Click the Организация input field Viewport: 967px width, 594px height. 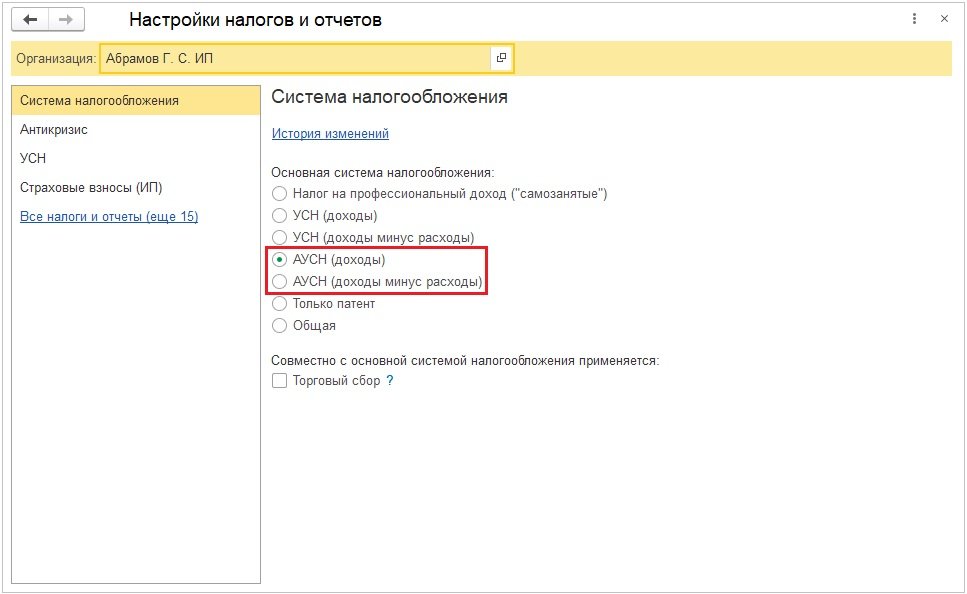[x=295, y=59]
